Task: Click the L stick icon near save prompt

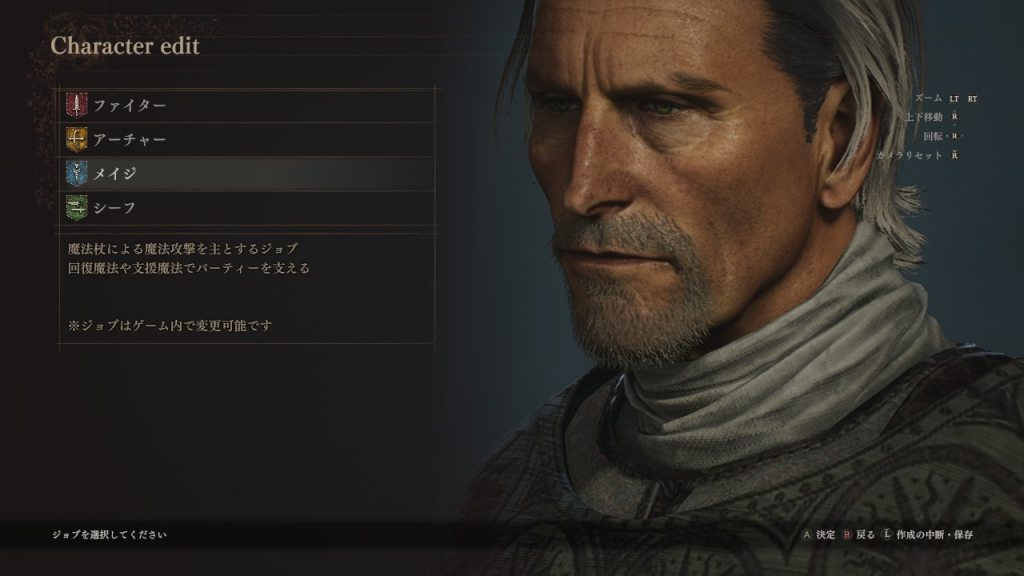Action: tap(887, 534)
